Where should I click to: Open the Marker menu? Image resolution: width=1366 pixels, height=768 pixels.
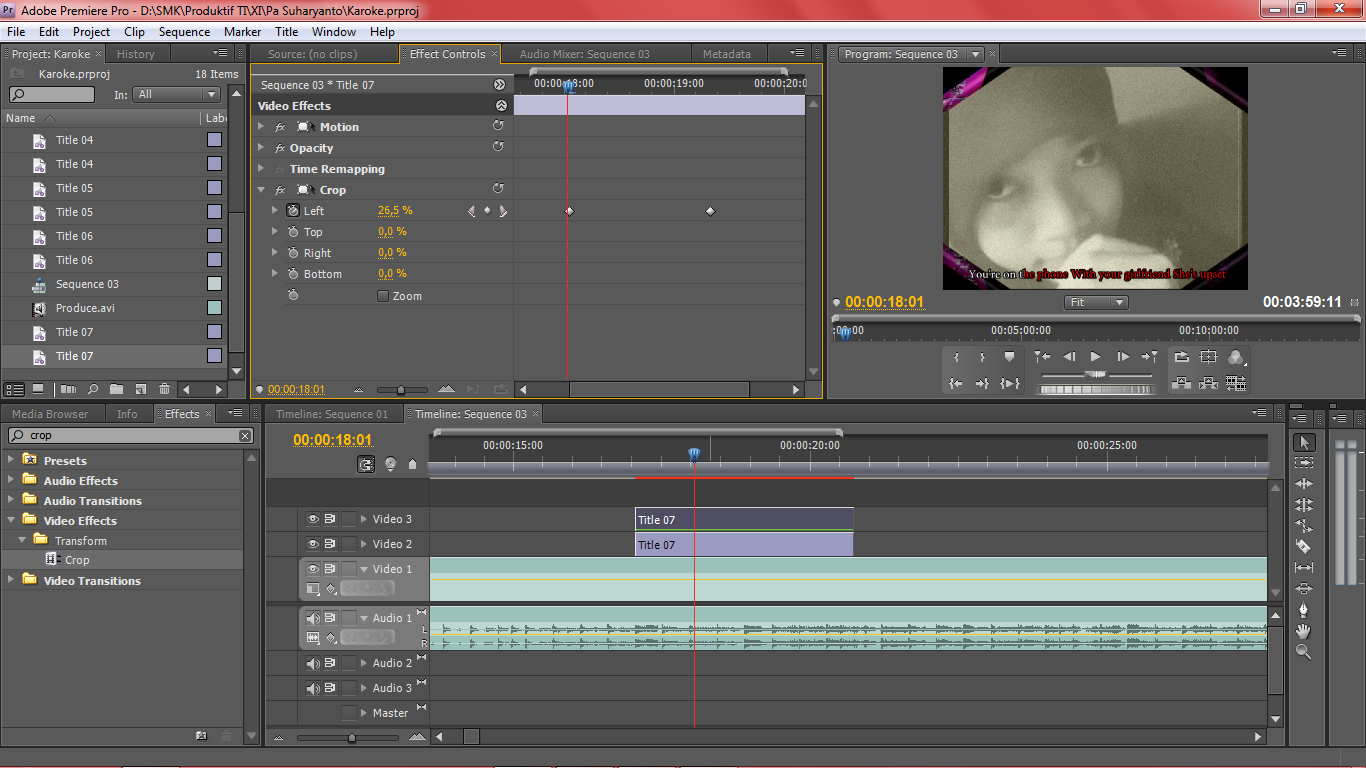(x=242, y=32)
